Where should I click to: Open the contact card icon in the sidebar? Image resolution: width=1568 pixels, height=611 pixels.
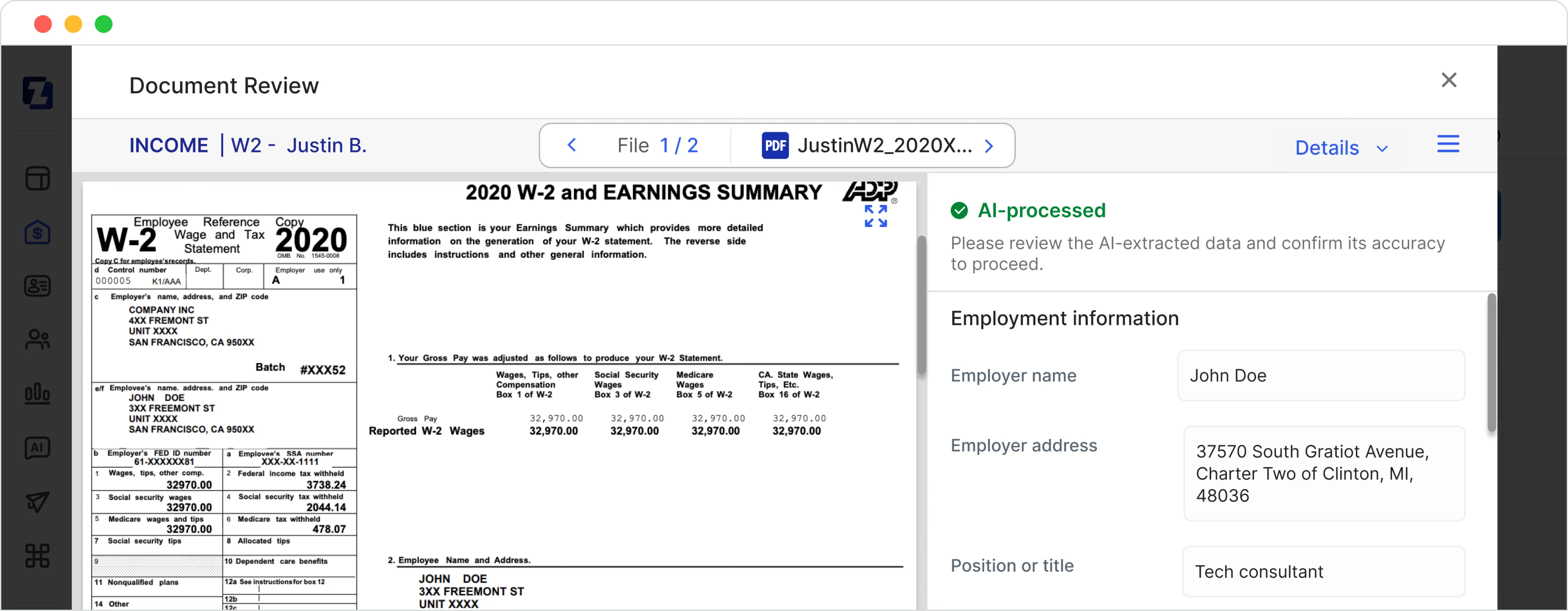coord(38,286)
